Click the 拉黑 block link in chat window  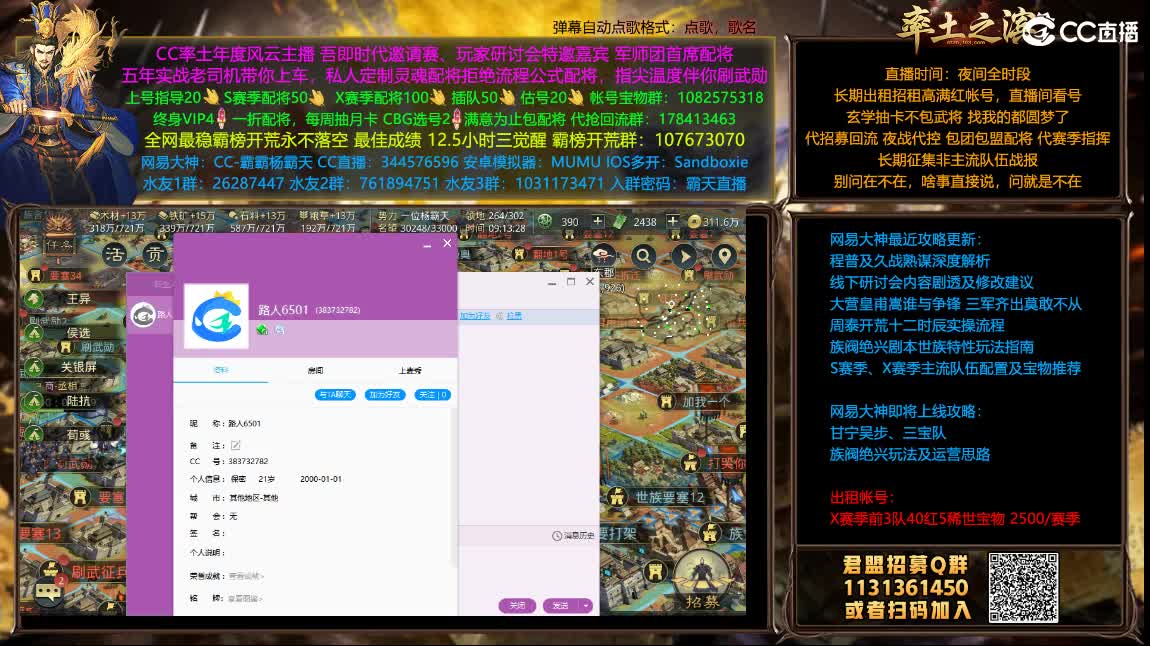click(x=514, y=315)
